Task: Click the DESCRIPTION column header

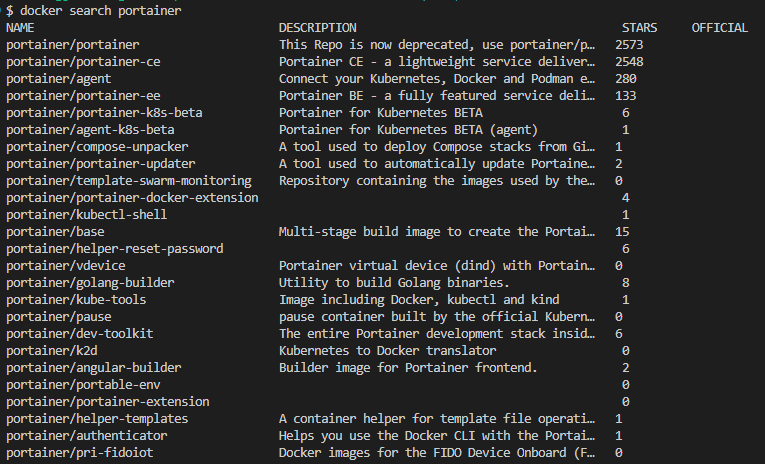Action: pos(317,28)
